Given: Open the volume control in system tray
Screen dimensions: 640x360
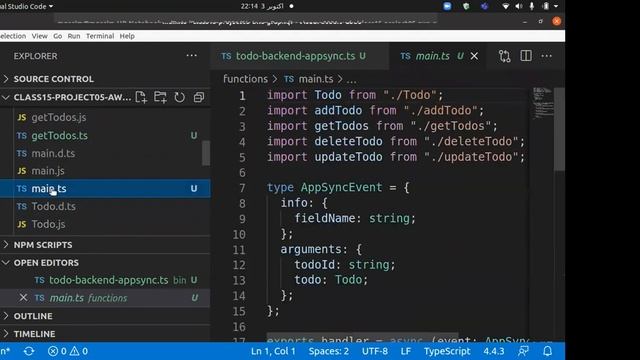Looking at the screenshot, I should tap(518, 6).
